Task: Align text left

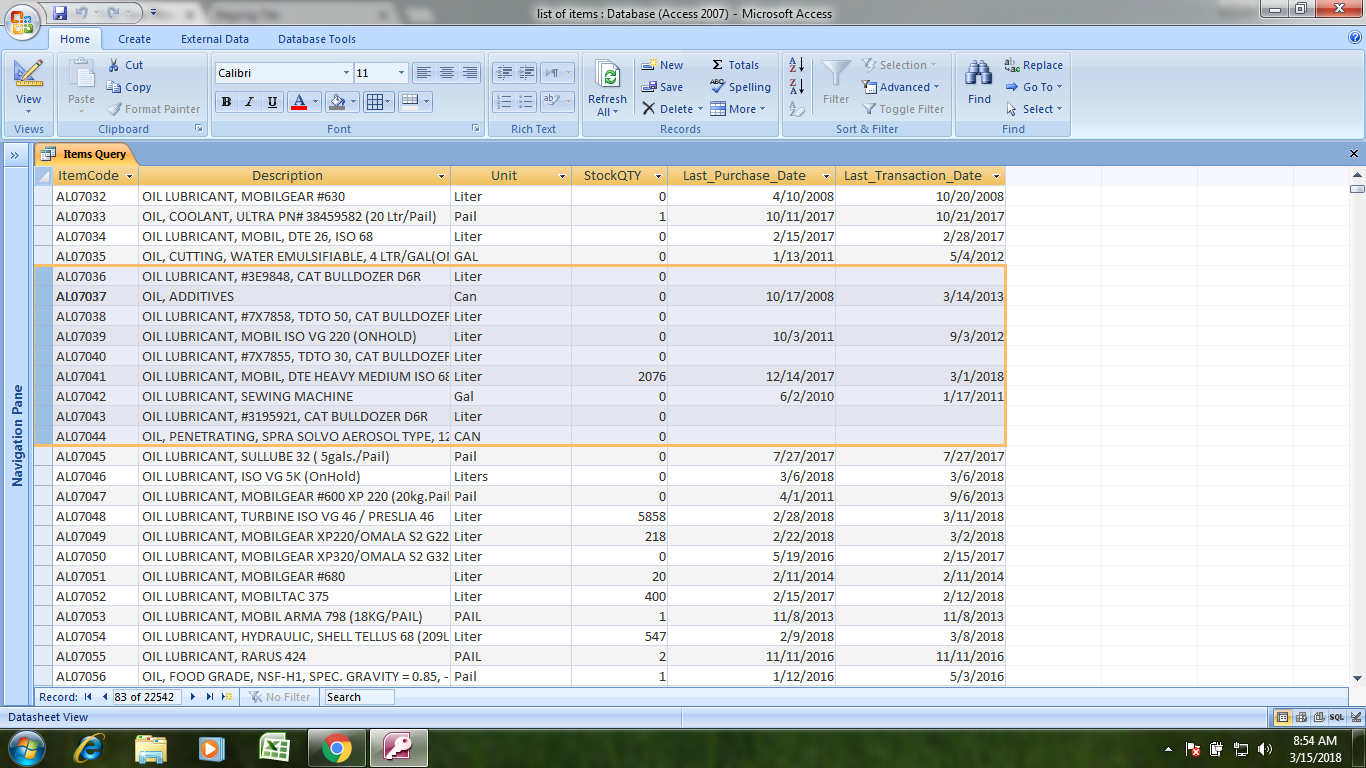Action: [x=424, y=73]
